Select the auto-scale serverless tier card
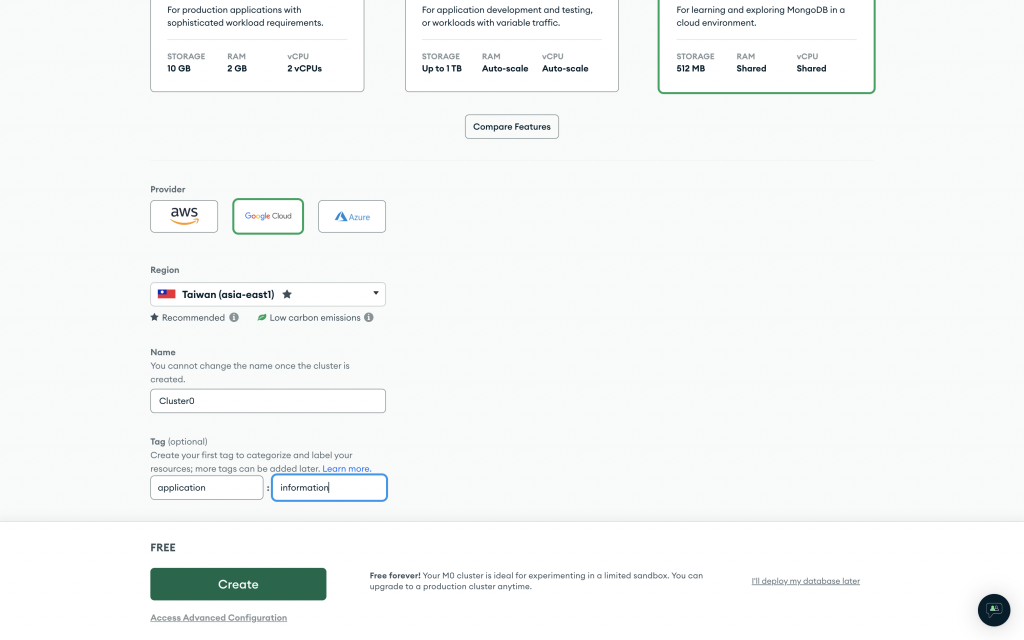 click(x=511, y=46)
